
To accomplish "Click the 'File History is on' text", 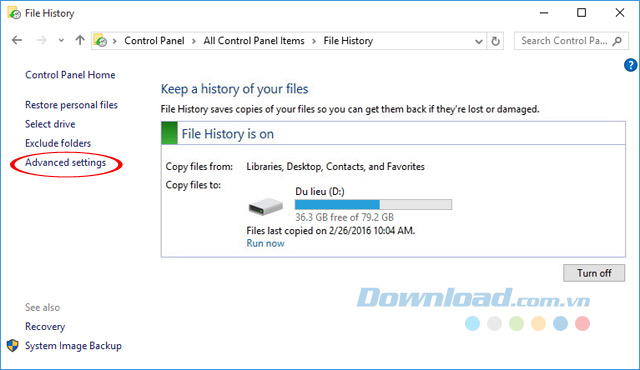I will (228, 134).
